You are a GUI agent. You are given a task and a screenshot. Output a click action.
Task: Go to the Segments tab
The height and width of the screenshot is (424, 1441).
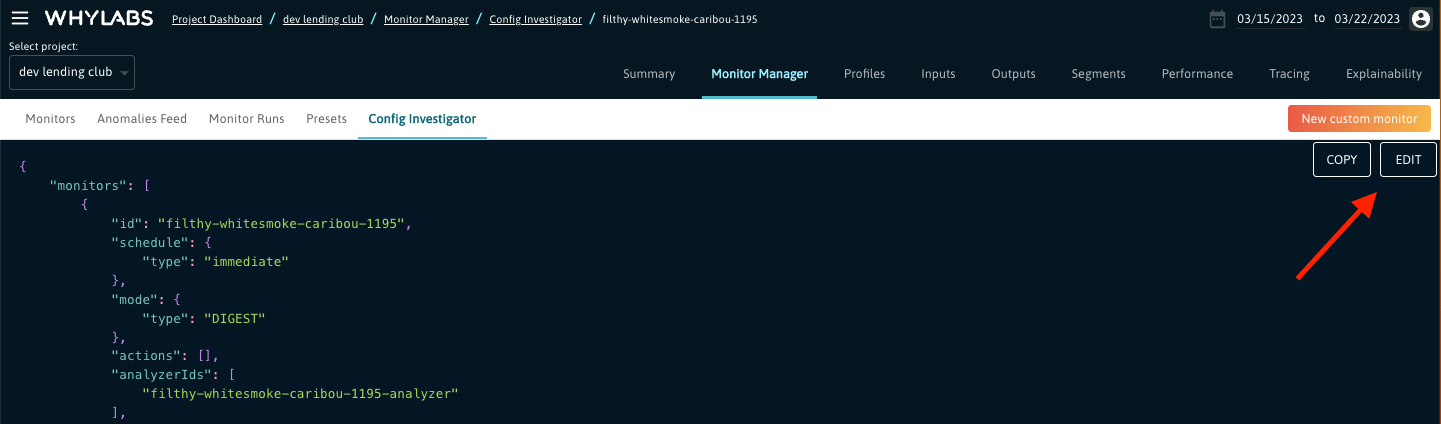[1098, 73]
